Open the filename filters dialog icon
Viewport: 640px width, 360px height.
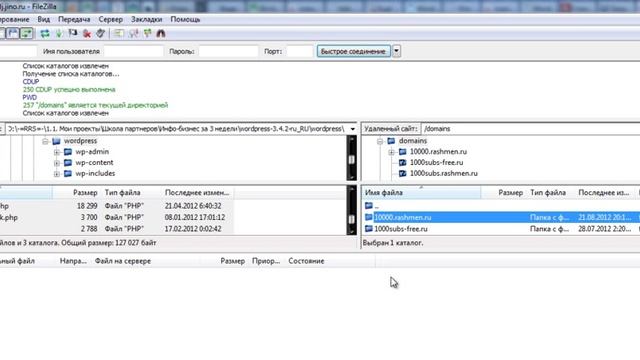[x=119, y=33]
